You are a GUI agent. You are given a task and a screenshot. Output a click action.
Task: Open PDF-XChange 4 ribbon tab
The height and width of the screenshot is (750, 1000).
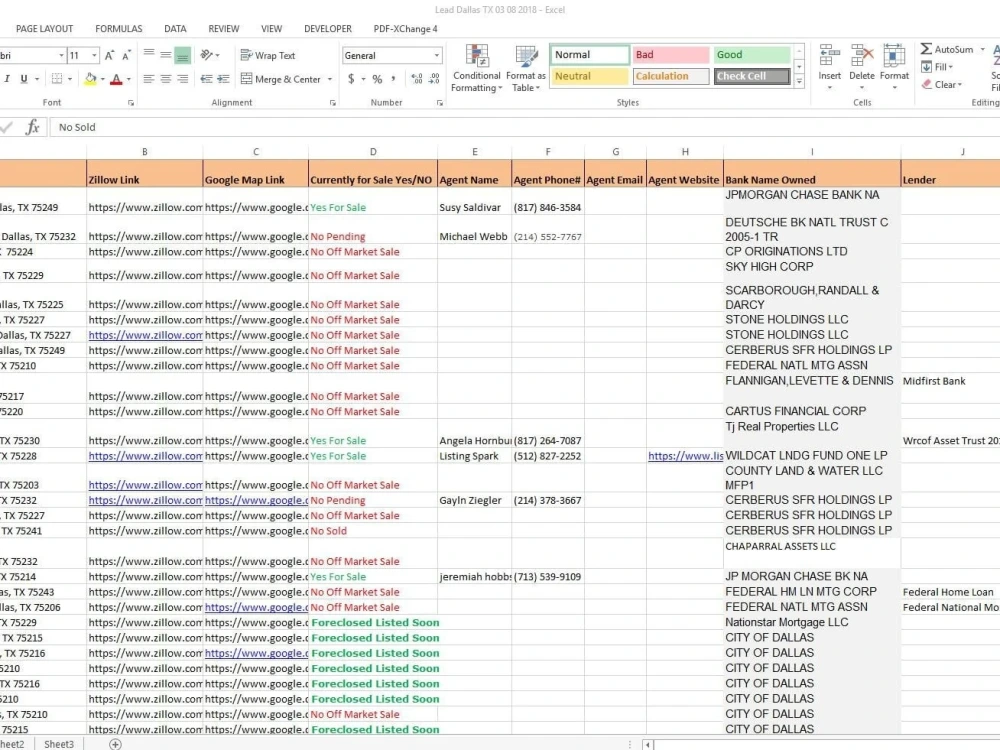click(x=405, y=29)
